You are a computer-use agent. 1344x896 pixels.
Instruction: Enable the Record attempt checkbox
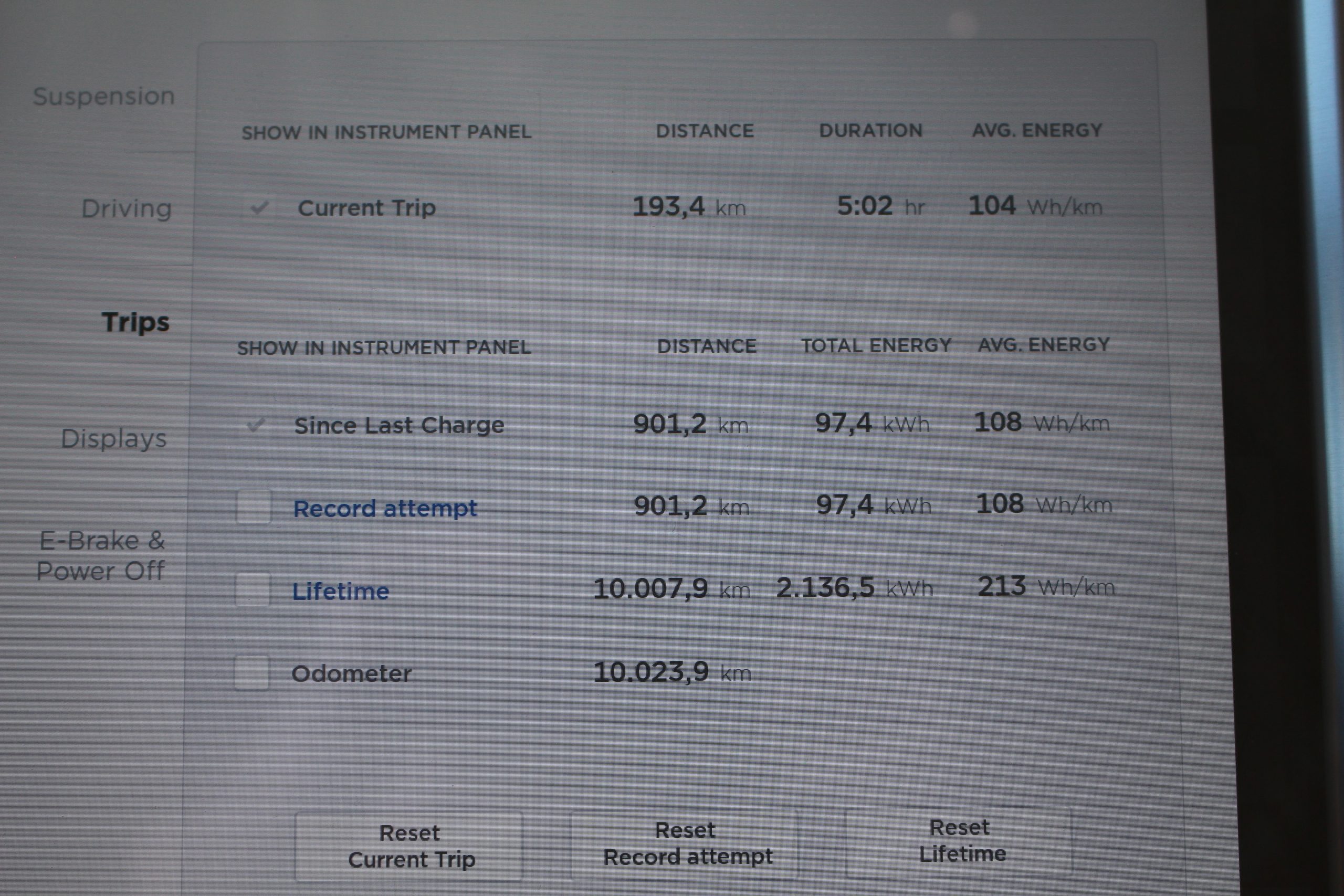point(254,507)
